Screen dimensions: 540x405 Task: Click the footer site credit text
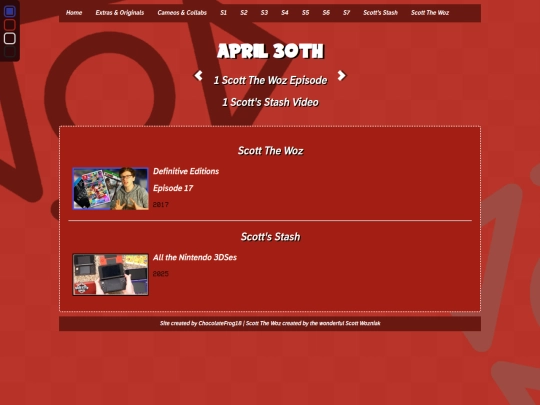coord(270,323)
